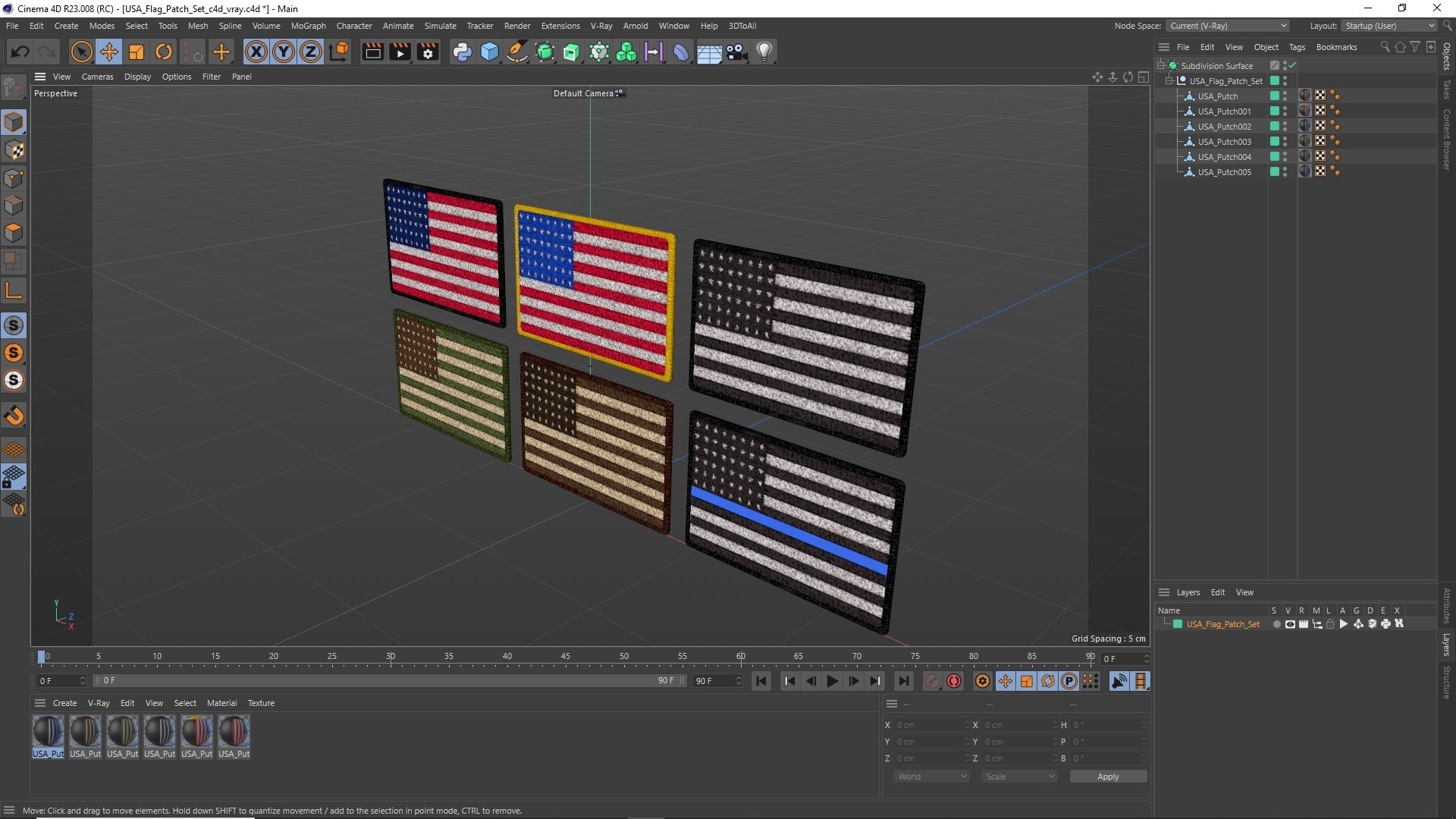Collapse USA_Flag_Patch_Set hierarchy node

pyautogui.click(x=1169, y=81)
